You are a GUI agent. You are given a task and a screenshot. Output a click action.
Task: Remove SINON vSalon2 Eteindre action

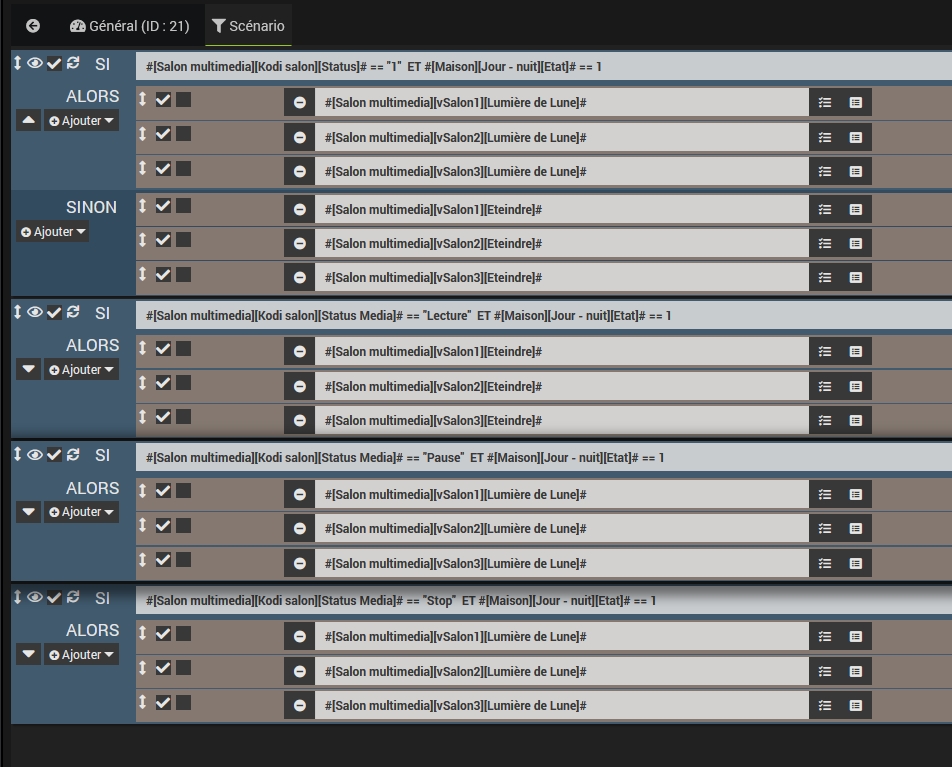pos(299,244)
